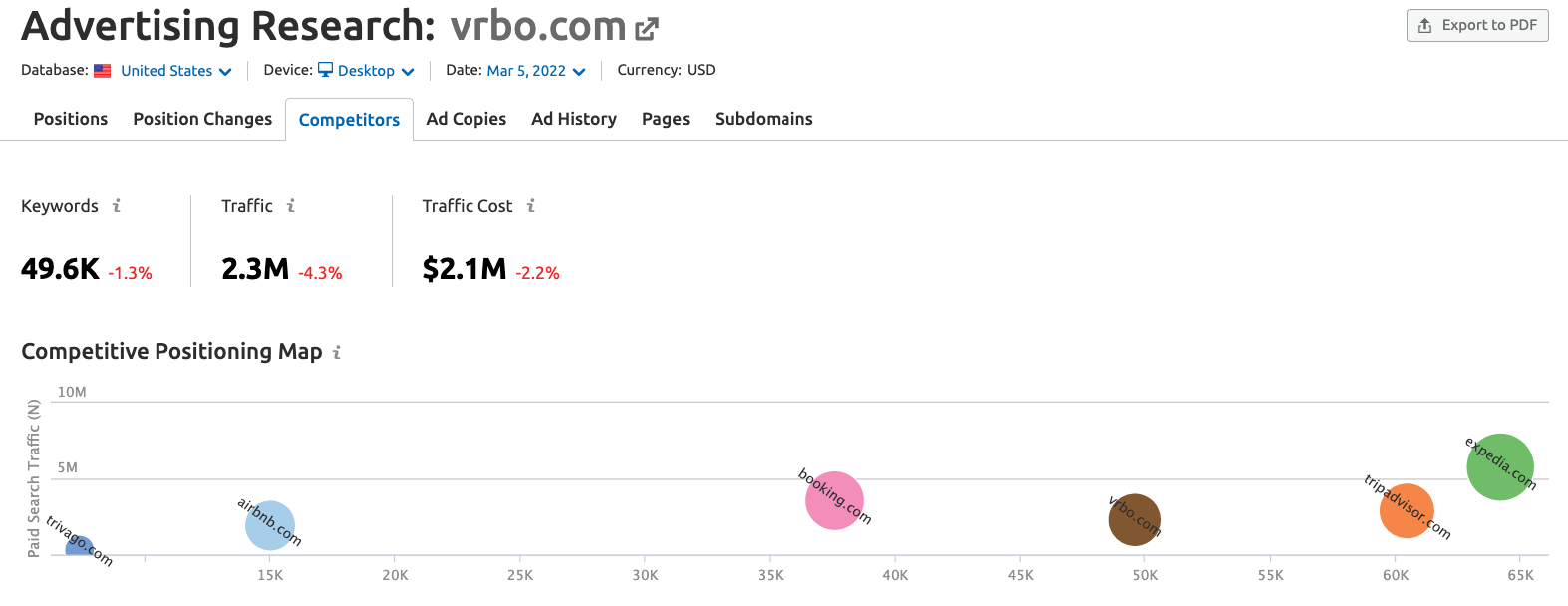Expand the United States database dropdown
The image size is (1568, 606).
pyautogui.click(x=176, y=71)
